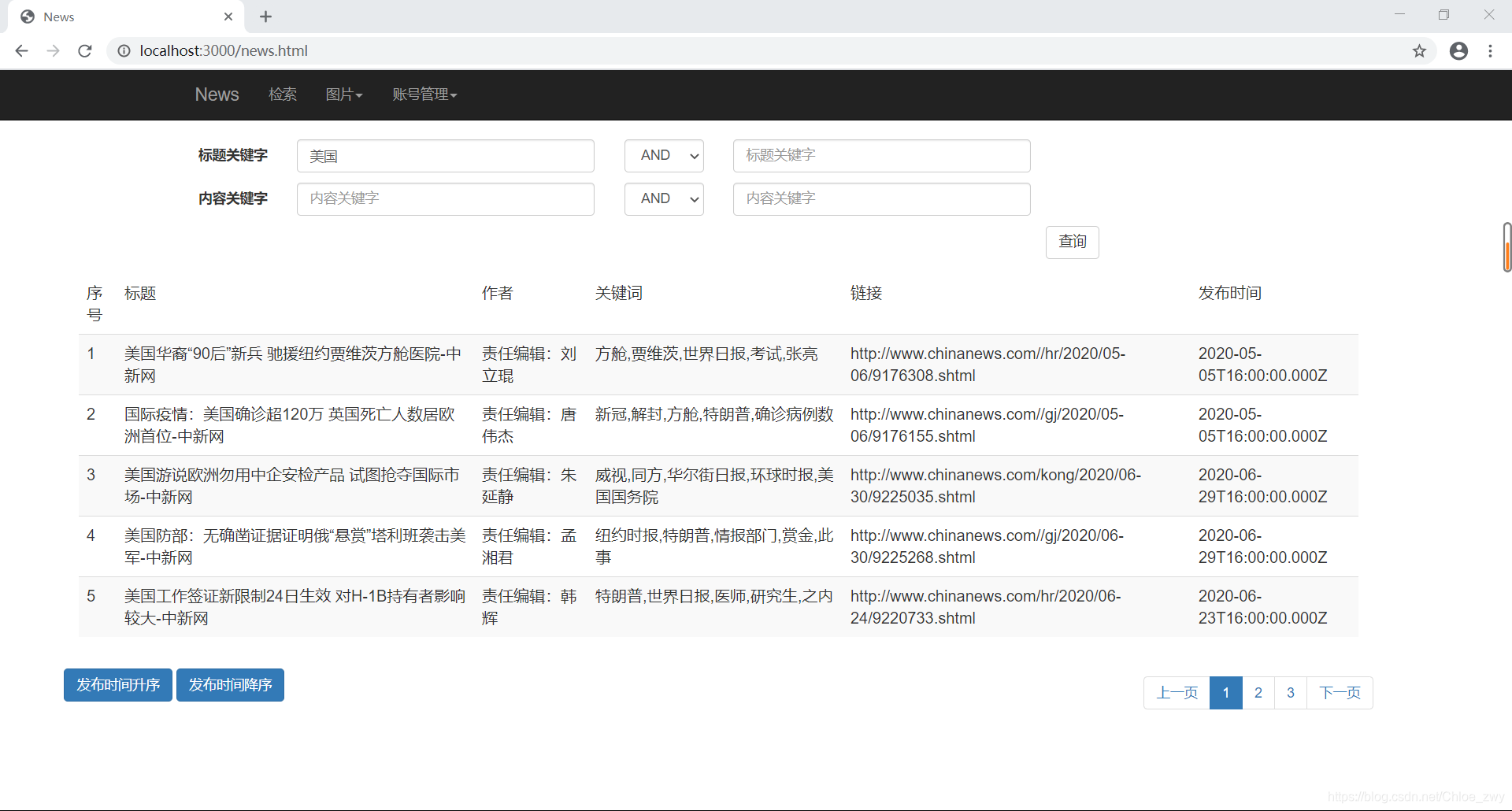The width and height of the screenshot is (1512, 811).
Task: Click date 2020-06-23T16:00:00.000Z in row 5
Action: (1262, 607)
